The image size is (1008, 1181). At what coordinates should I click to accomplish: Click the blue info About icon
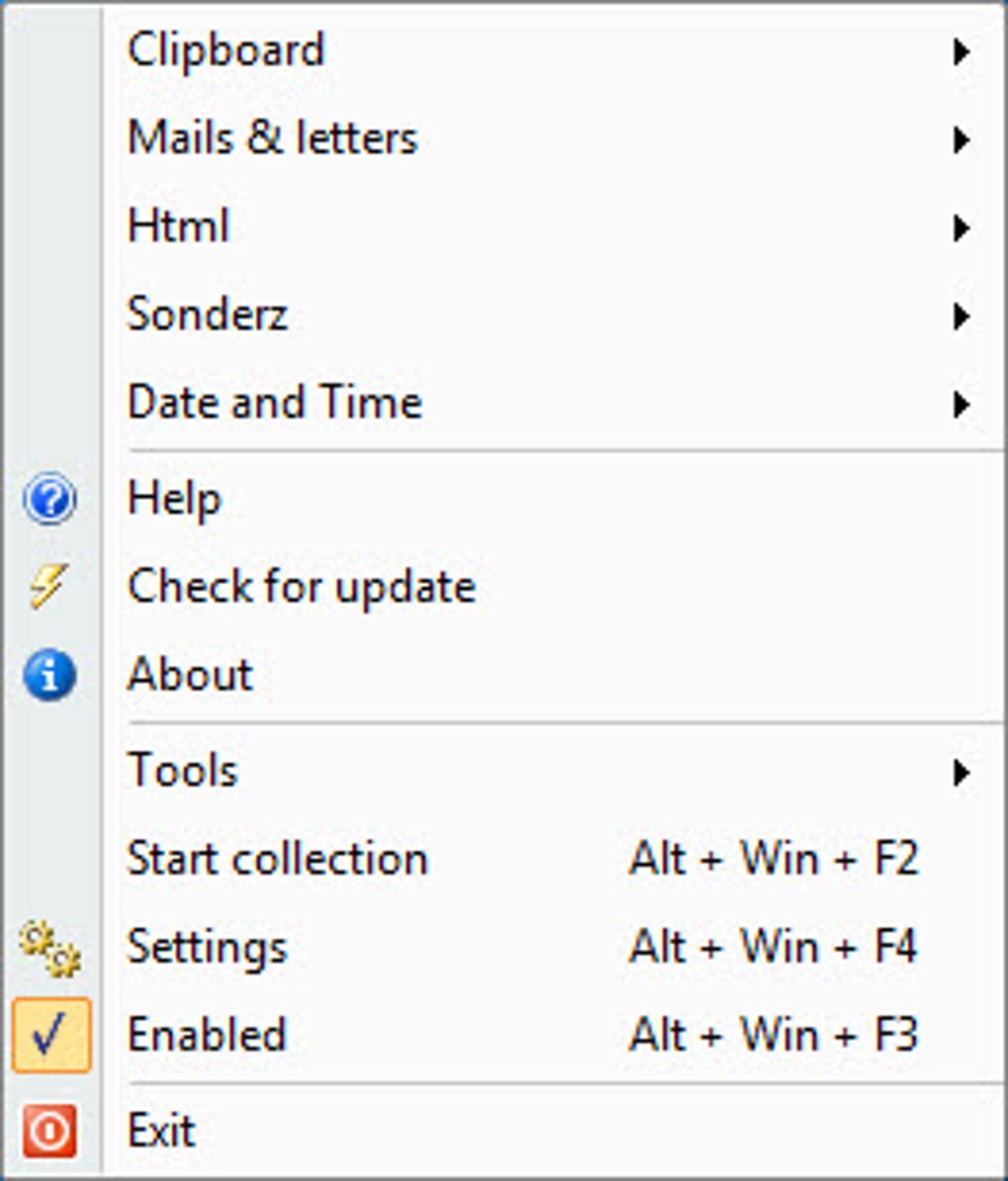[x=49, y=675]
